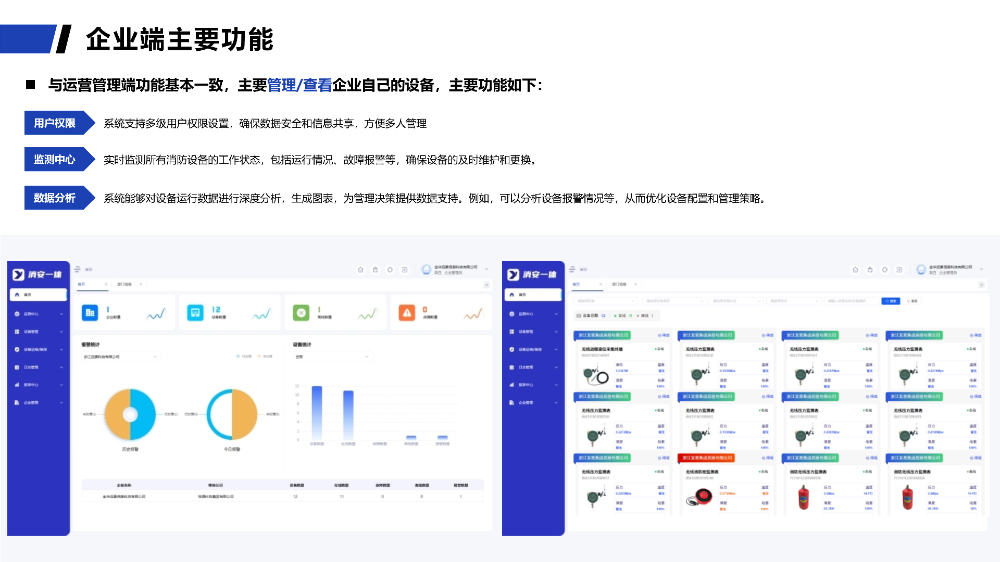This screenshot has height=562, width=1000.
Task: Click the green X offline-count icon
Action: 301,313
